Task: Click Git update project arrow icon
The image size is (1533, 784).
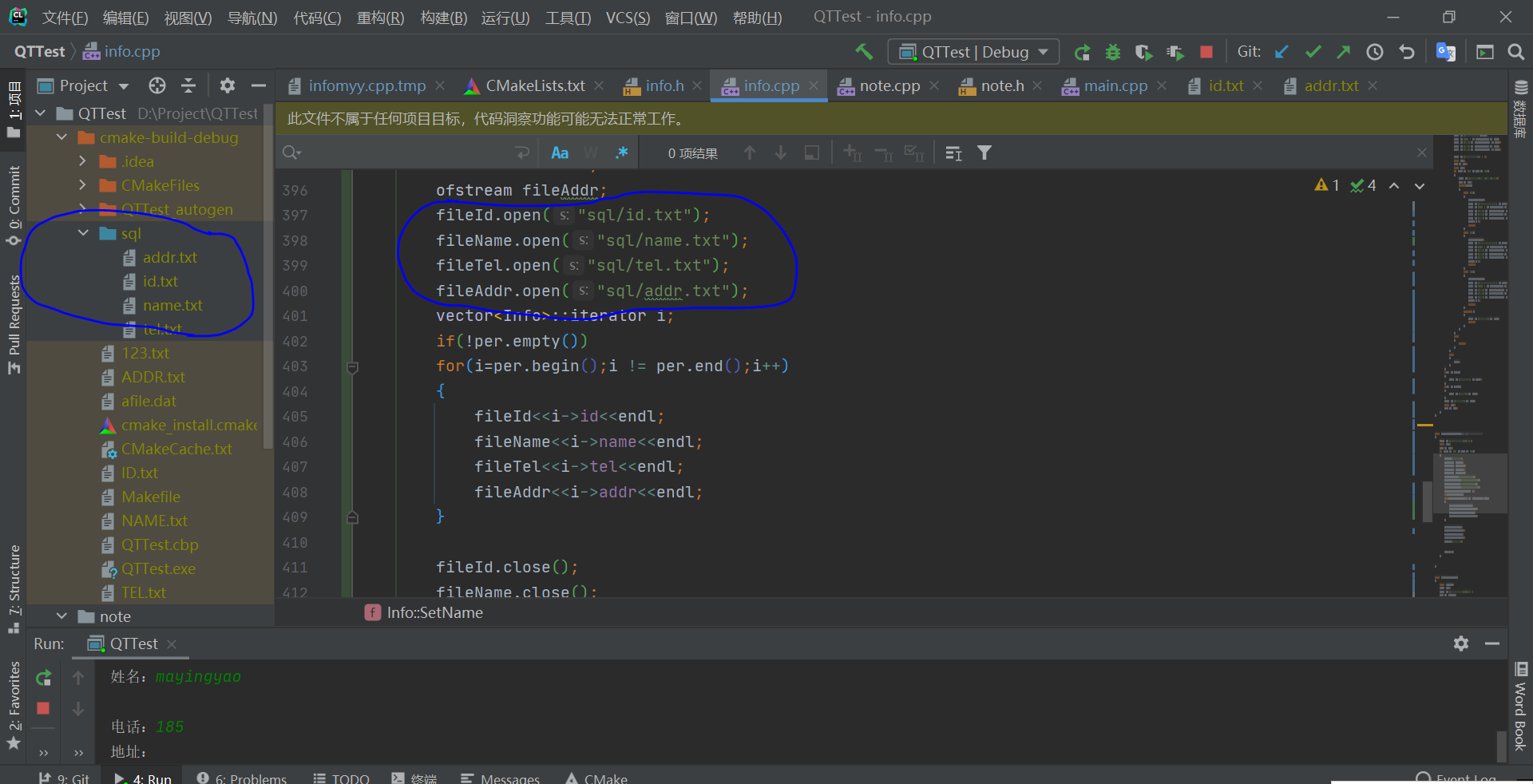Action: [1281, 53]
